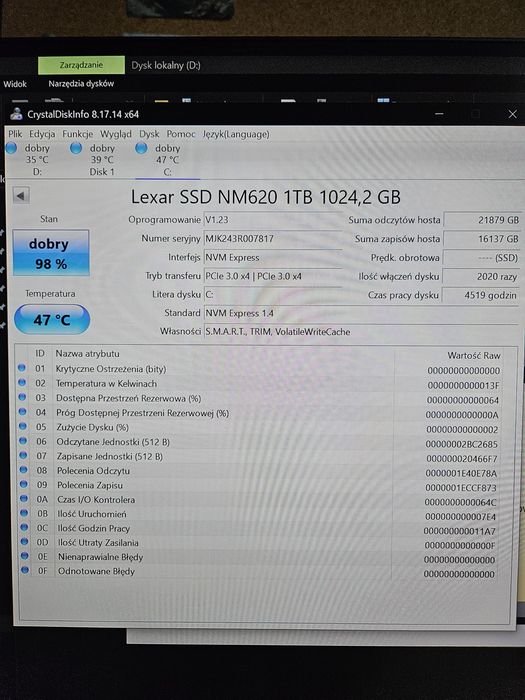Open the Edycja menu
The width and height of the screenshot is (525, 700).
[x=42, y=134]
